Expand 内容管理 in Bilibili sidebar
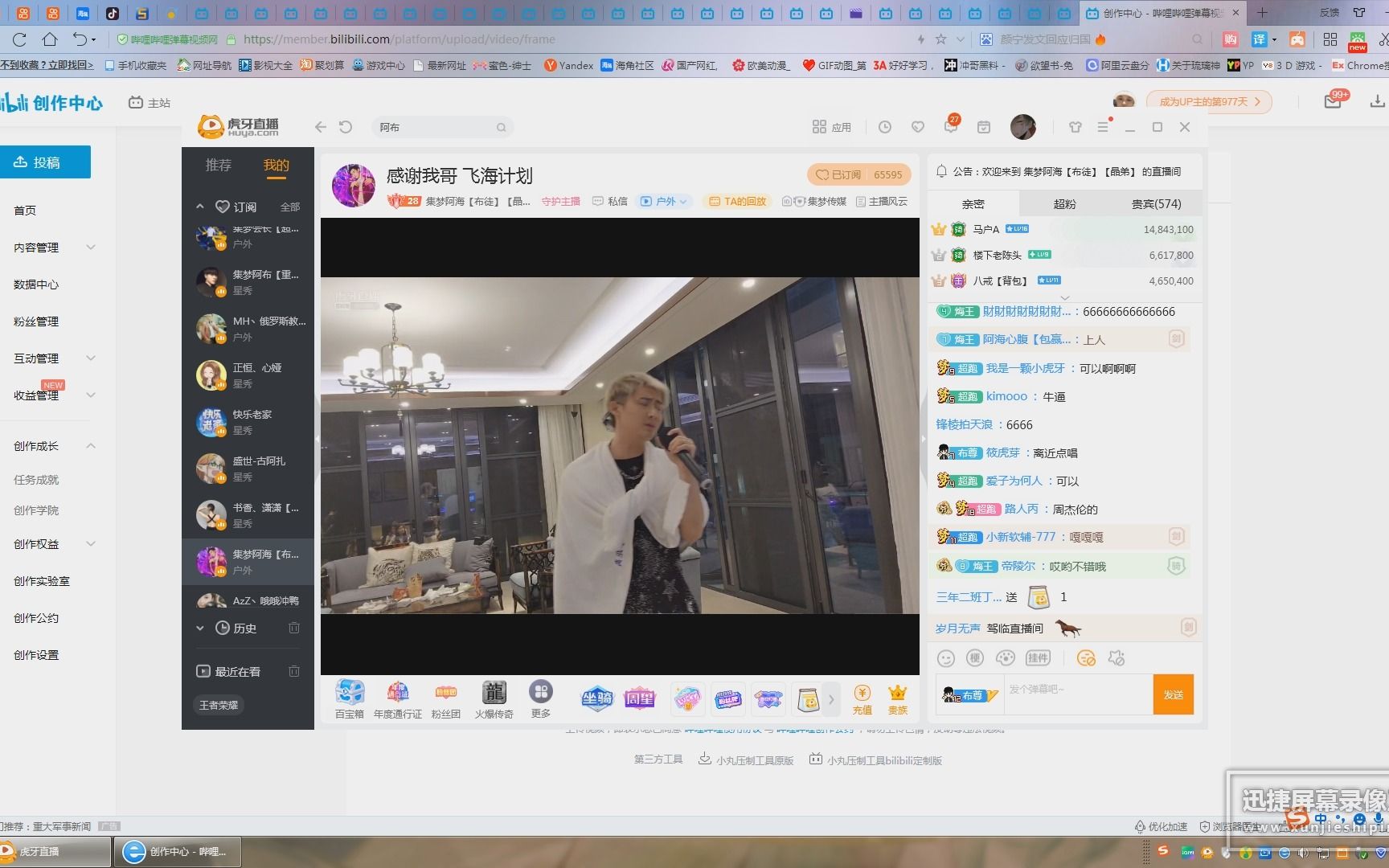Image resolution: width=1389 pixels, height=868 pixels. 91,247
